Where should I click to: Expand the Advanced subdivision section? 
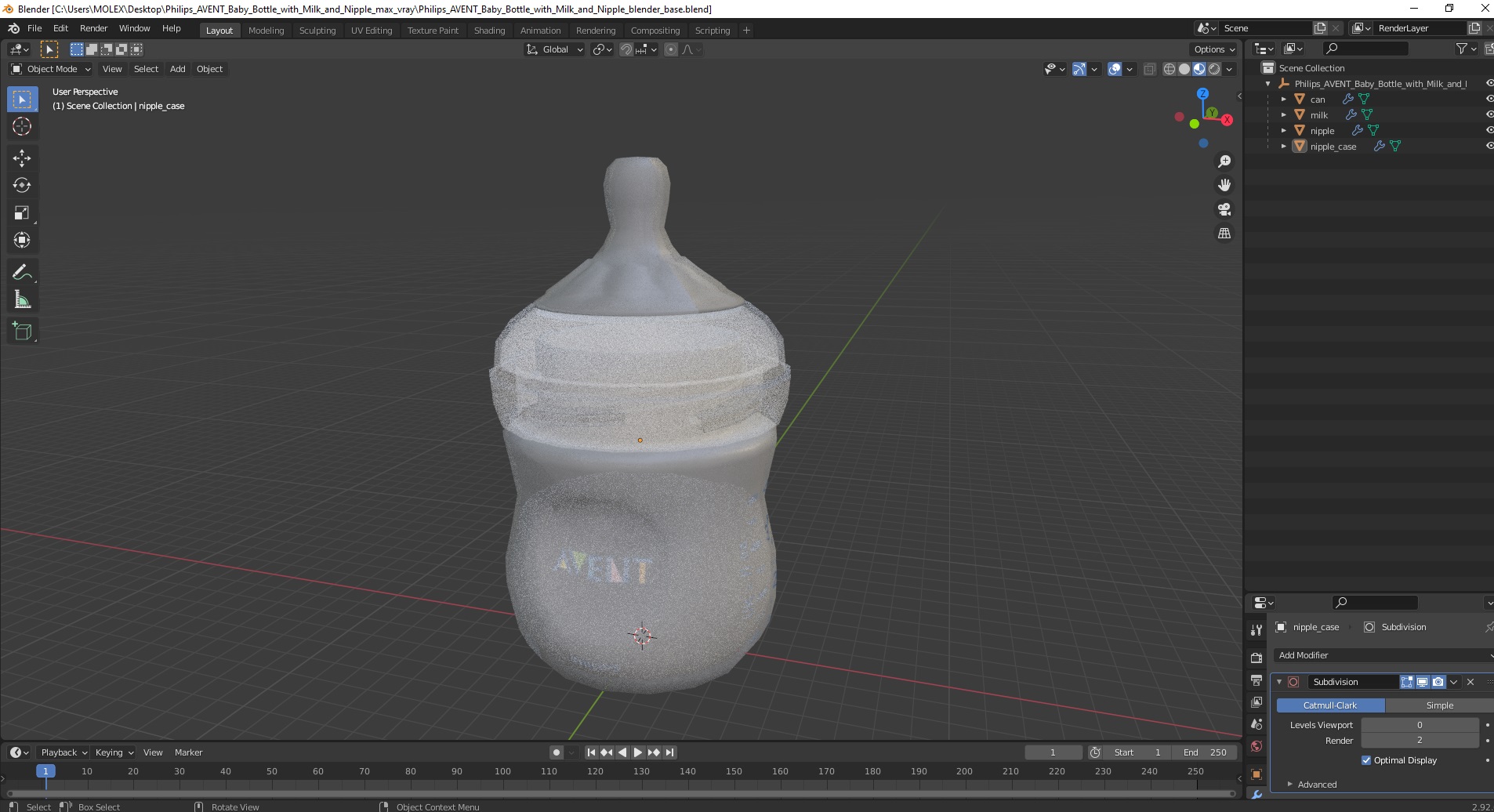(x=1317, y=785)
